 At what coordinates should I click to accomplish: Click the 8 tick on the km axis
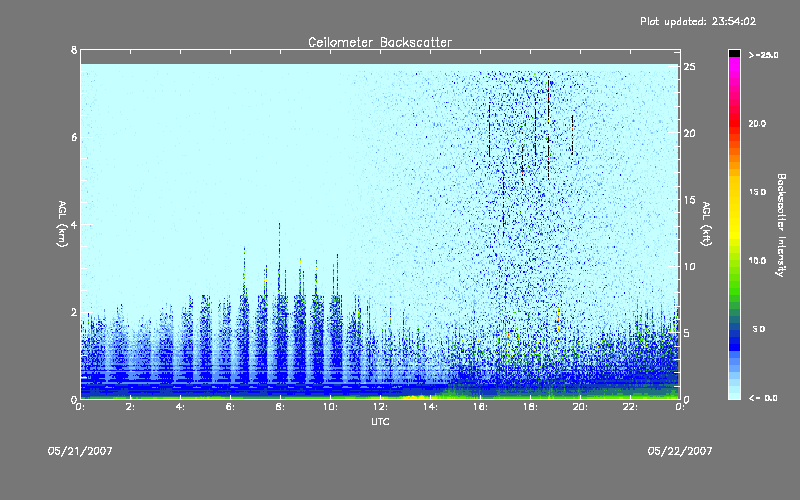(x=74, y=50)
